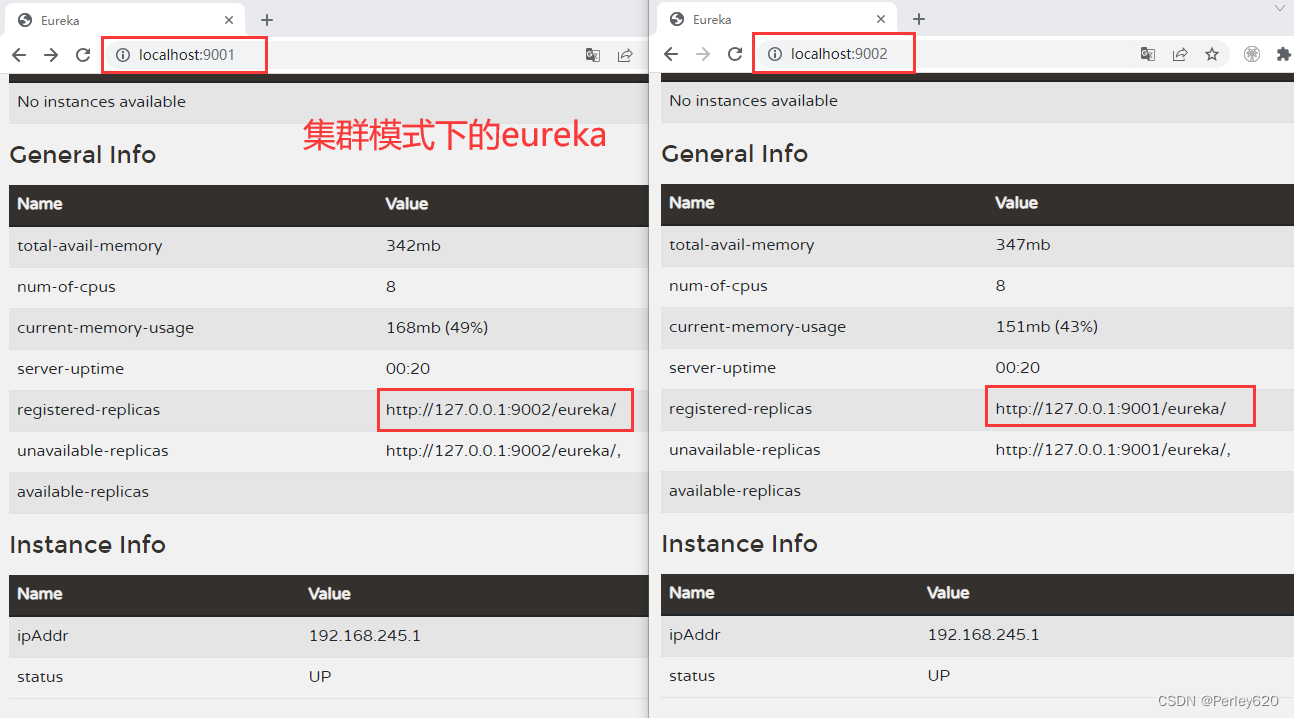Focus the localhost:9001 address bar
Screen dimensions: 1294x718
tap(340, 55)
